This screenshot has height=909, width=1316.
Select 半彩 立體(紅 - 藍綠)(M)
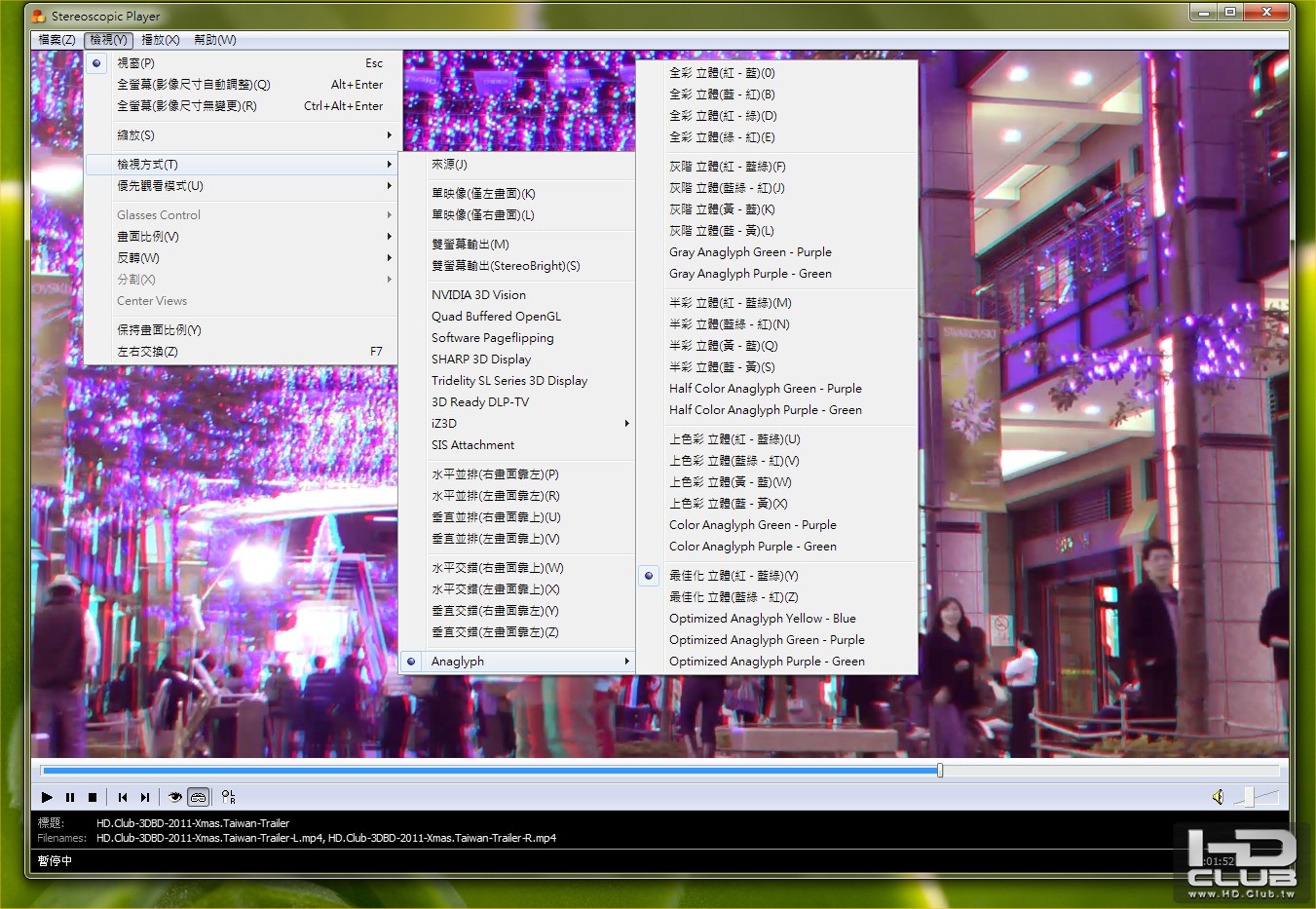(777, 303)
